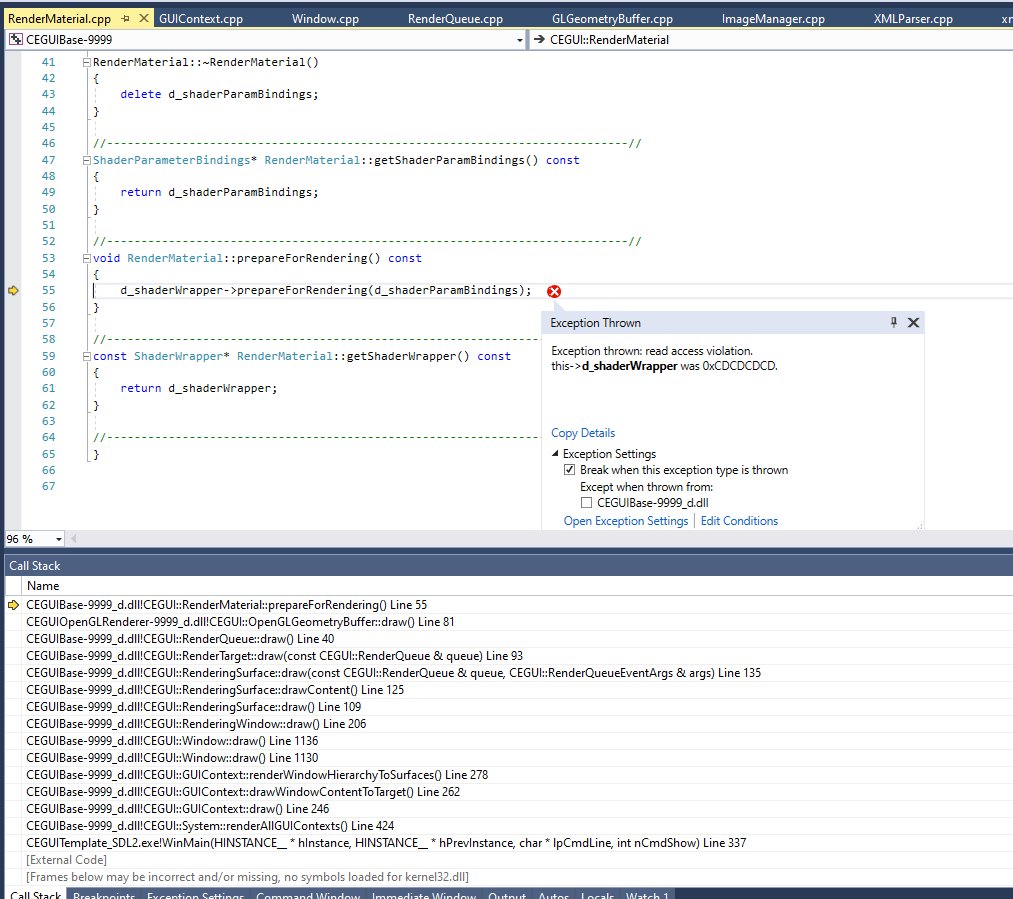1013x899 pixels.
Task: Click the red exception error icon
Action: click(554, 291)
